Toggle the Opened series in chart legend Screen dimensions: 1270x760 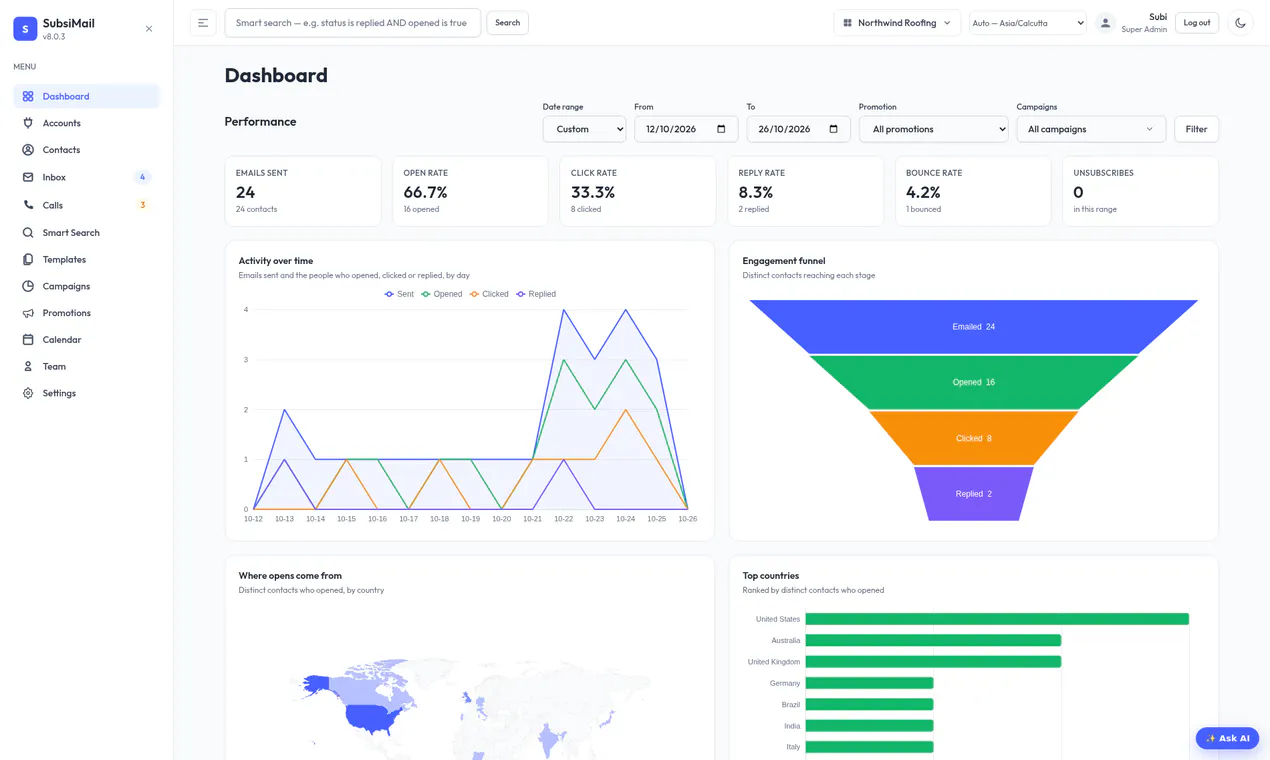(442, 294)
